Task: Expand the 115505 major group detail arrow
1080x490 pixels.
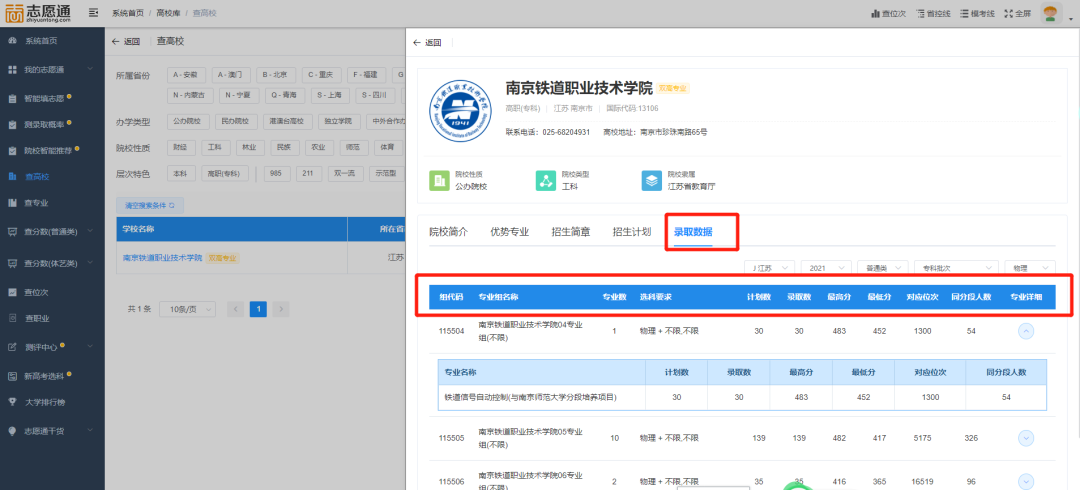Action: click(x=1025, y=437)
